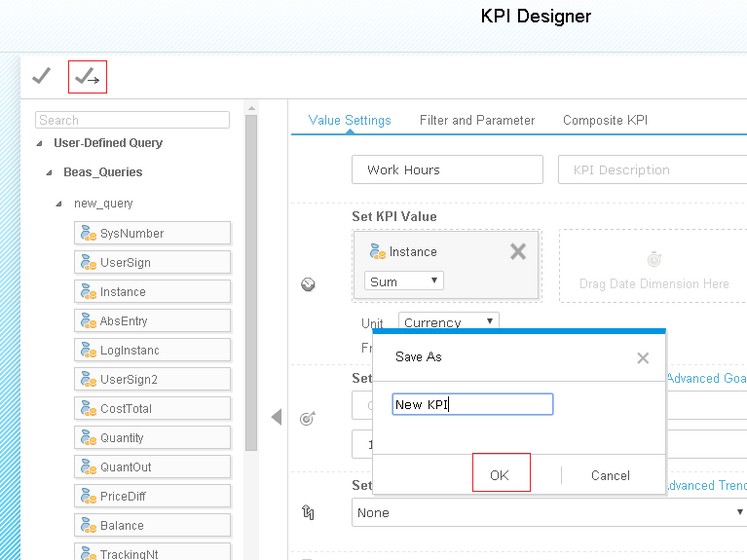Confirm the Save As dialog with OK
Viewport: 747px width, 560px height.
(500, 475)
